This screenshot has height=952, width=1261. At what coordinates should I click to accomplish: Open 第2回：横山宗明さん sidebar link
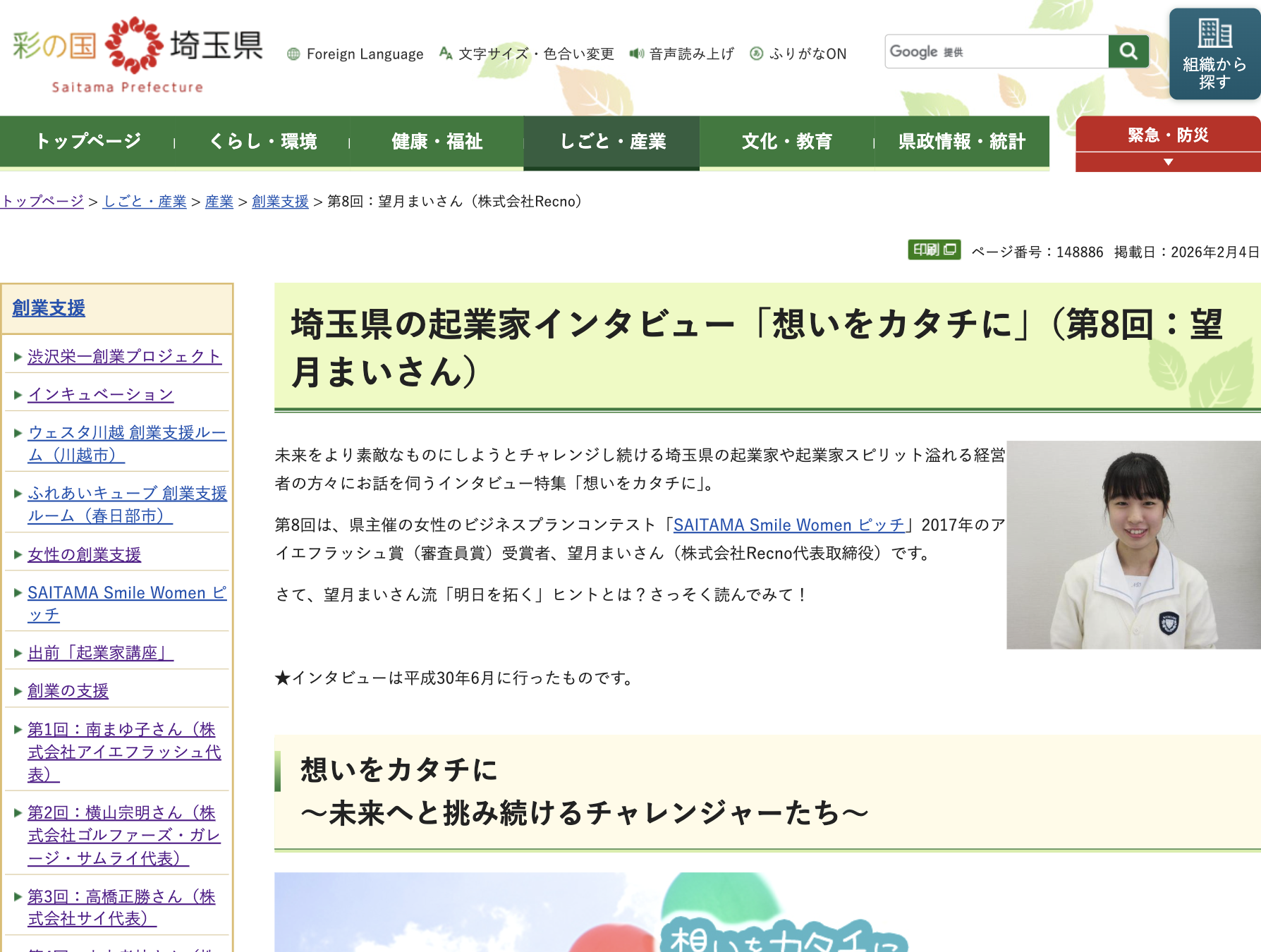(x=124, y=836)
